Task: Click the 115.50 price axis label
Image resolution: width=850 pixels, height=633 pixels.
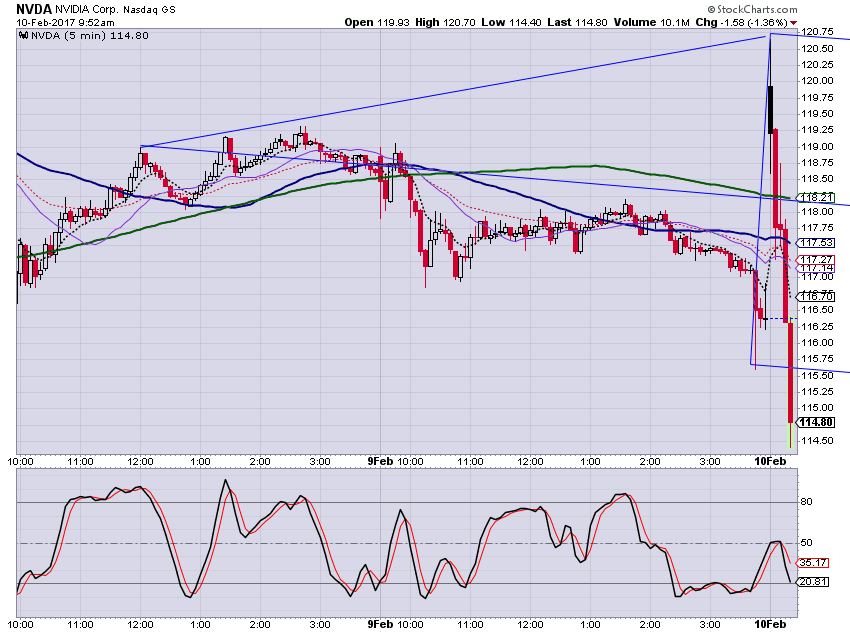Action: (x=817, y=376)
